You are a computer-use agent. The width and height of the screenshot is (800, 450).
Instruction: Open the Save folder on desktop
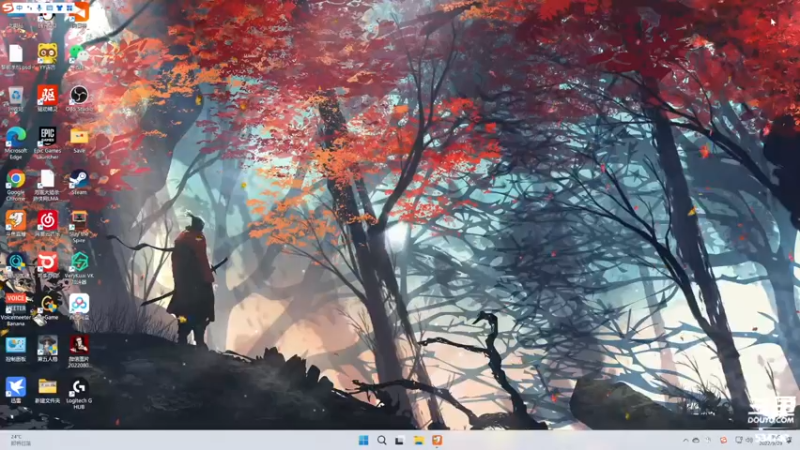click(x=79, y=138)
